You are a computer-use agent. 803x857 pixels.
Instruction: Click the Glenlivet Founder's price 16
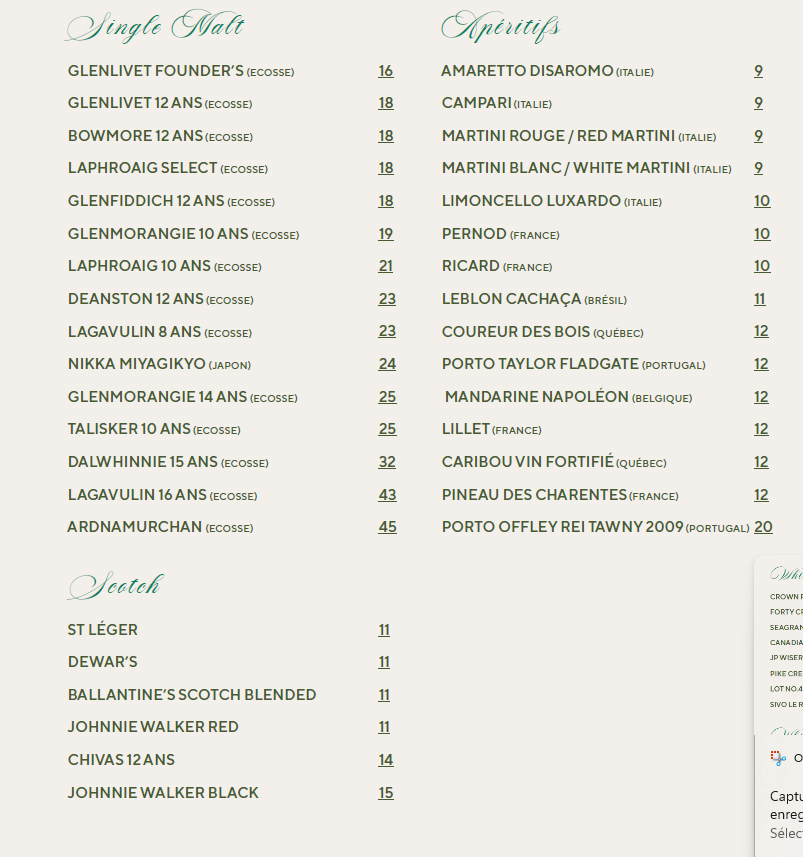click(x=386, y=71)
